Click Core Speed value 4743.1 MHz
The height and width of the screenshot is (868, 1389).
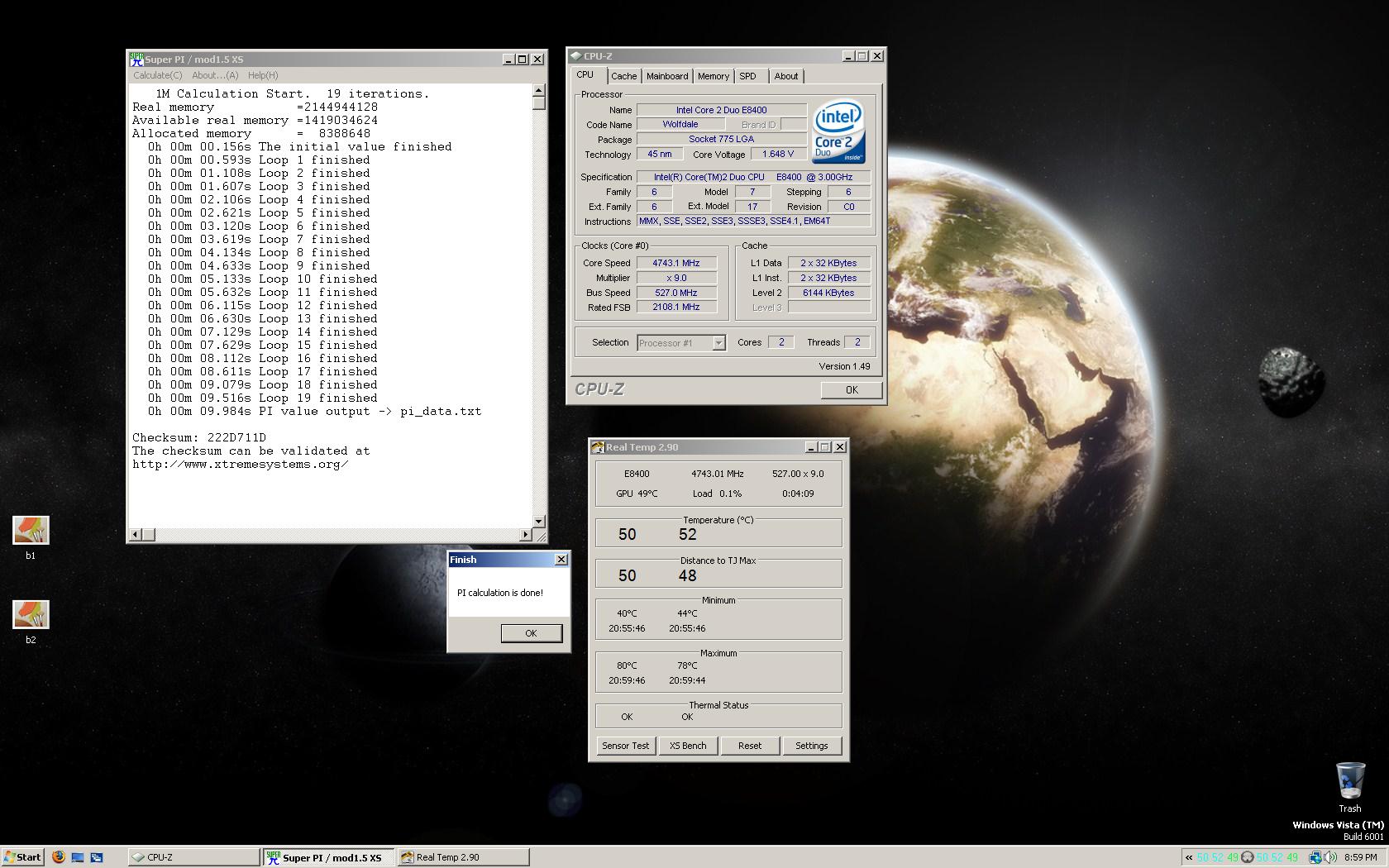pos(676,263)
